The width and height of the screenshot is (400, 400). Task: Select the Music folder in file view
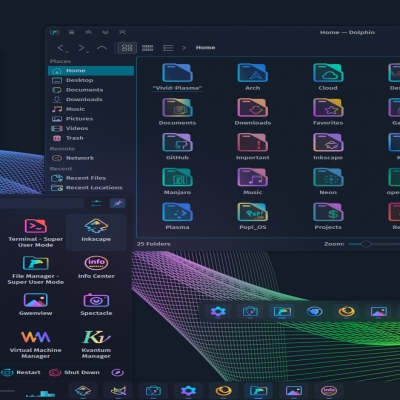253,177
